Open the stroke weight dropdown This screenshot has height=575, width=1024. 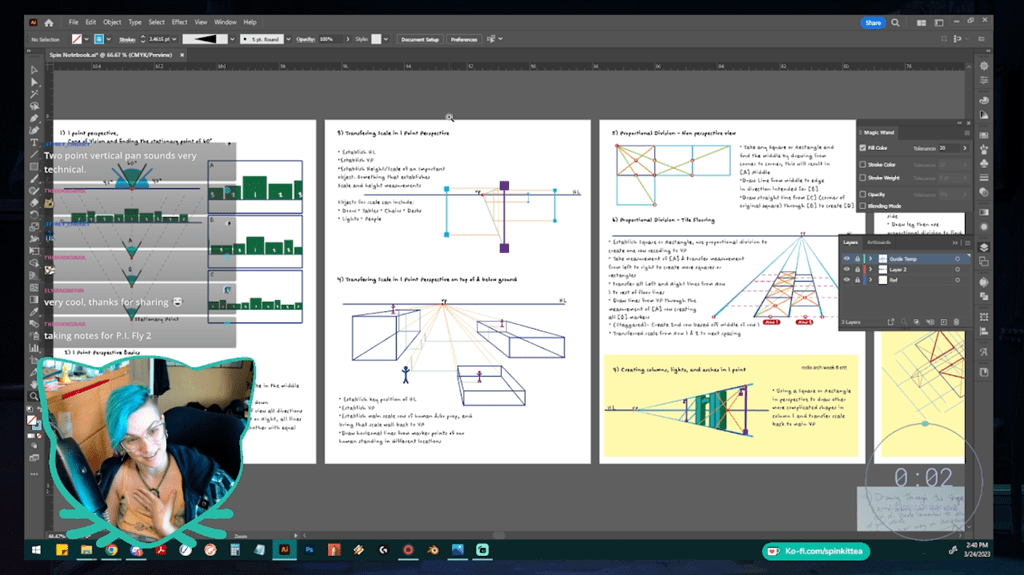(174, 39)
